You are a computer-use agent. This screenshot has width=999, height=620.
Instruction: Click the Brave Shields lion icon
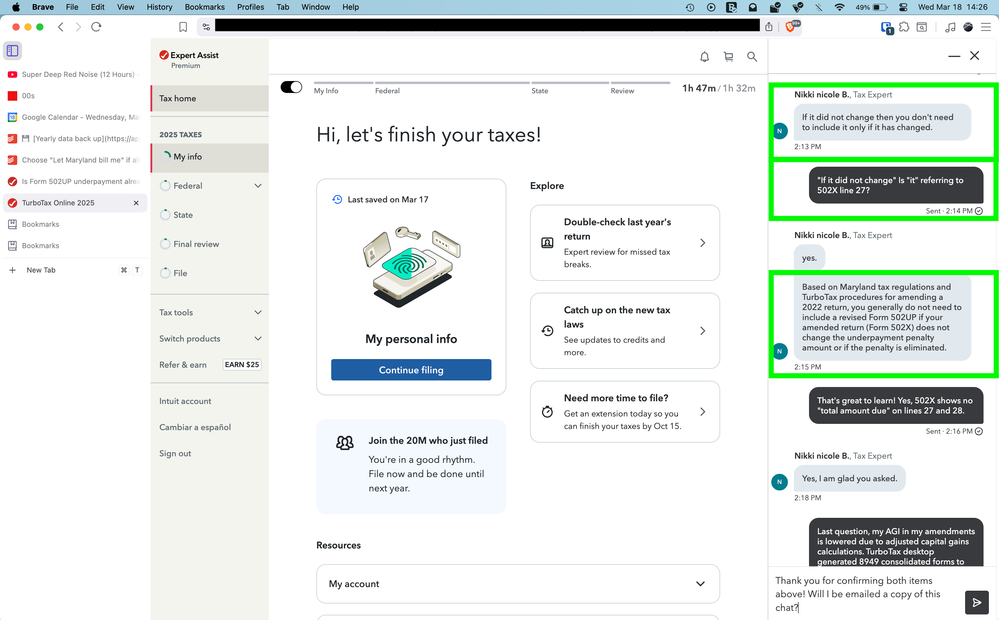(x=792, y=27)
